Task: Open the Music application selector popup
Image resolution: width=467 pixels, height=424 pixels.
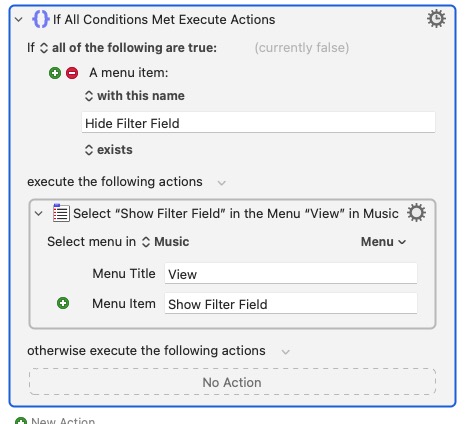Action: 166,242
